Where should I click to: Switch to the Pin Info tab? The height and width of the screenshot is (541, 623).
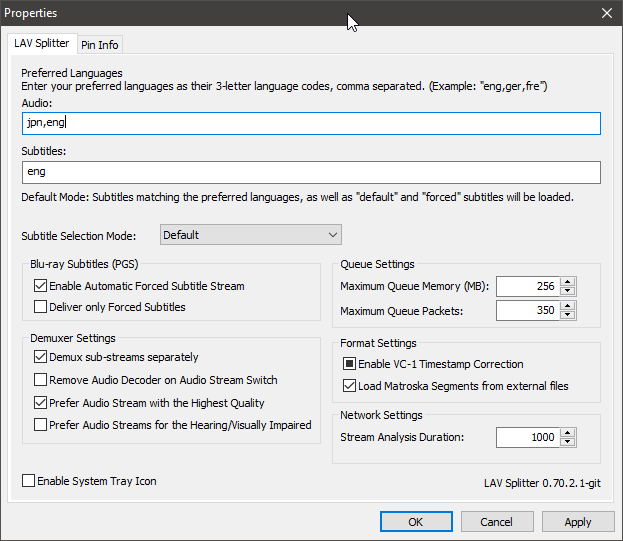[x=100, y=45]
